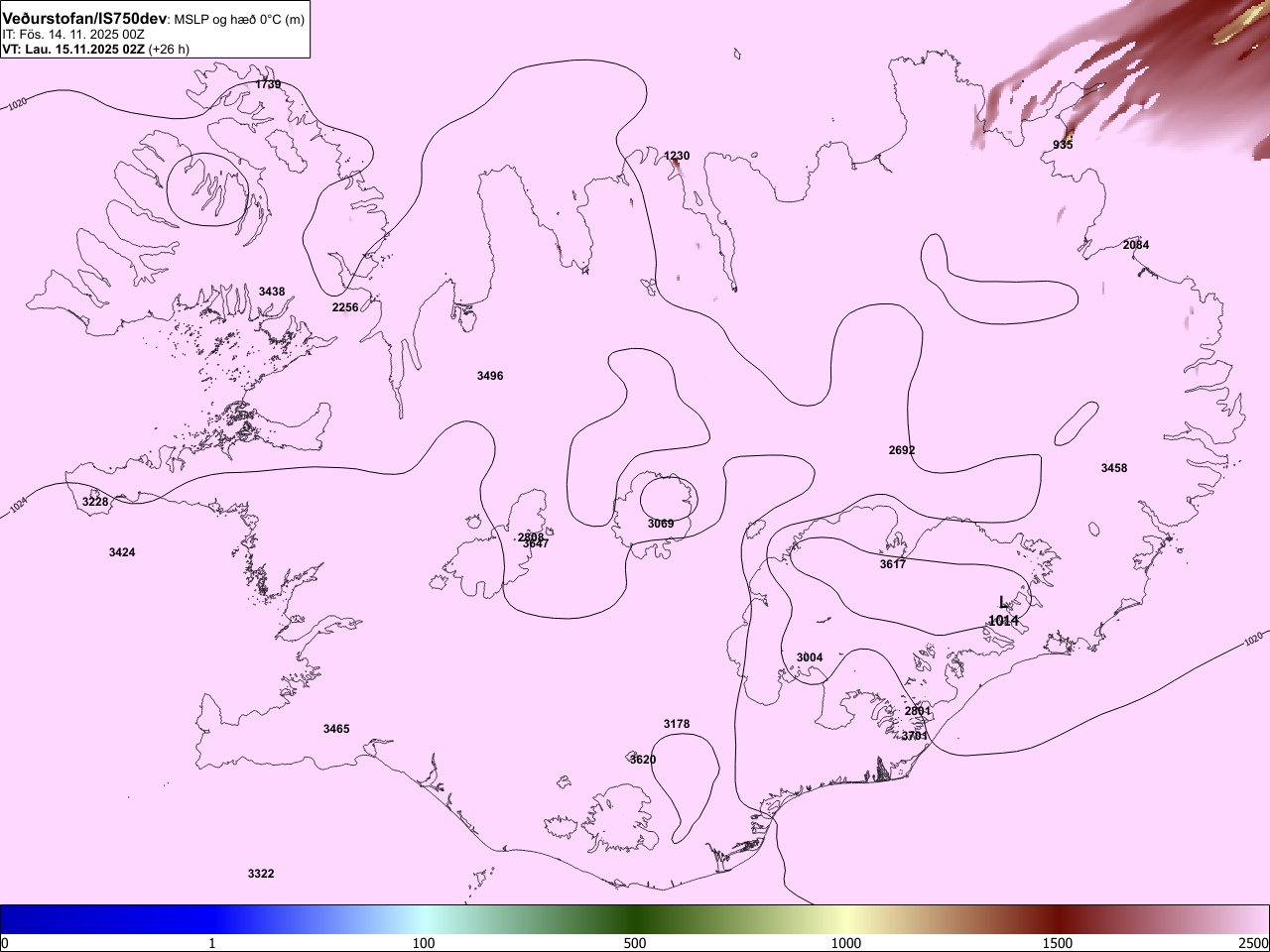The height and width of the screenshot is (952, 1270).
Task: Click the 500 label on the color scale
Action: pos(635,943)
